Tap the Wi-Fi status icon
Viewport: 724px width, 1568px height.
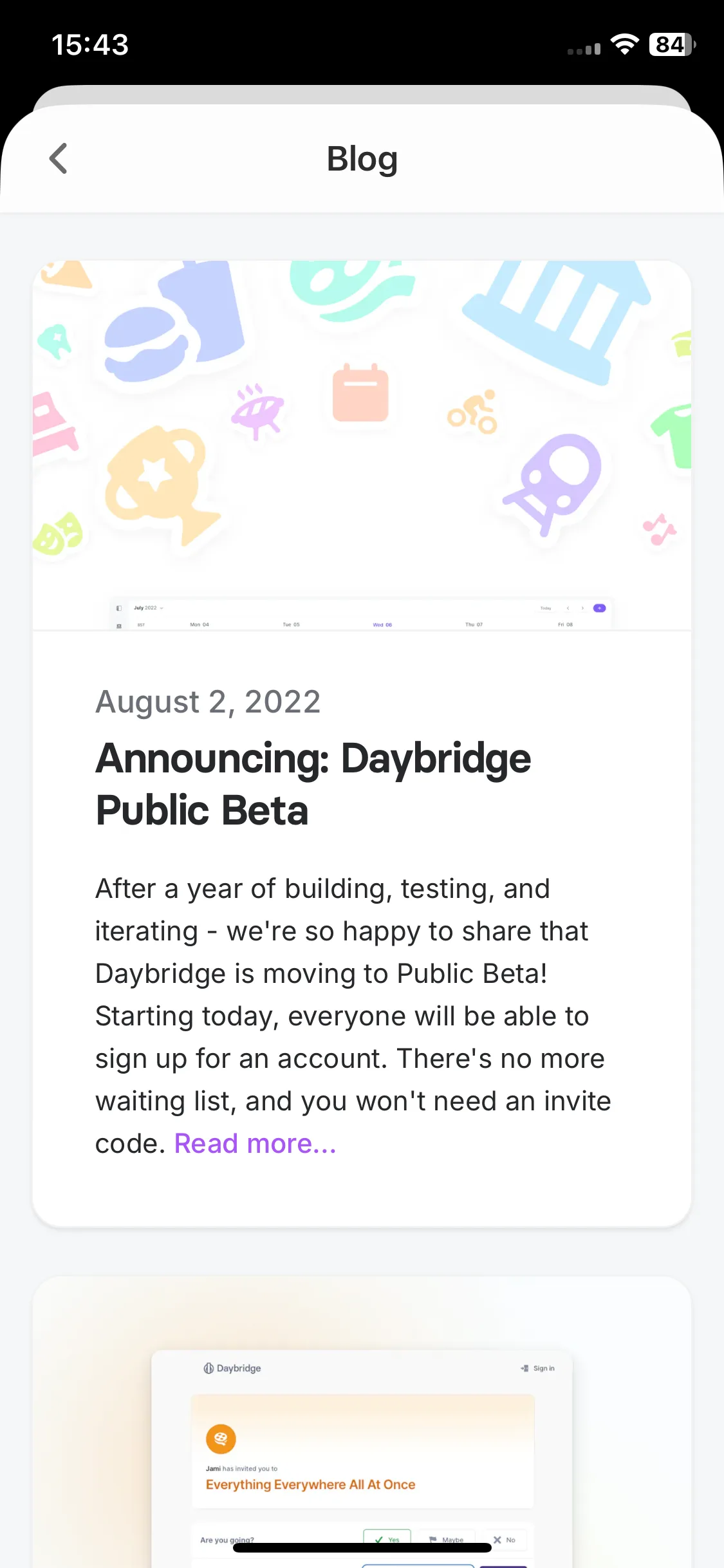[x=624, y=44]
